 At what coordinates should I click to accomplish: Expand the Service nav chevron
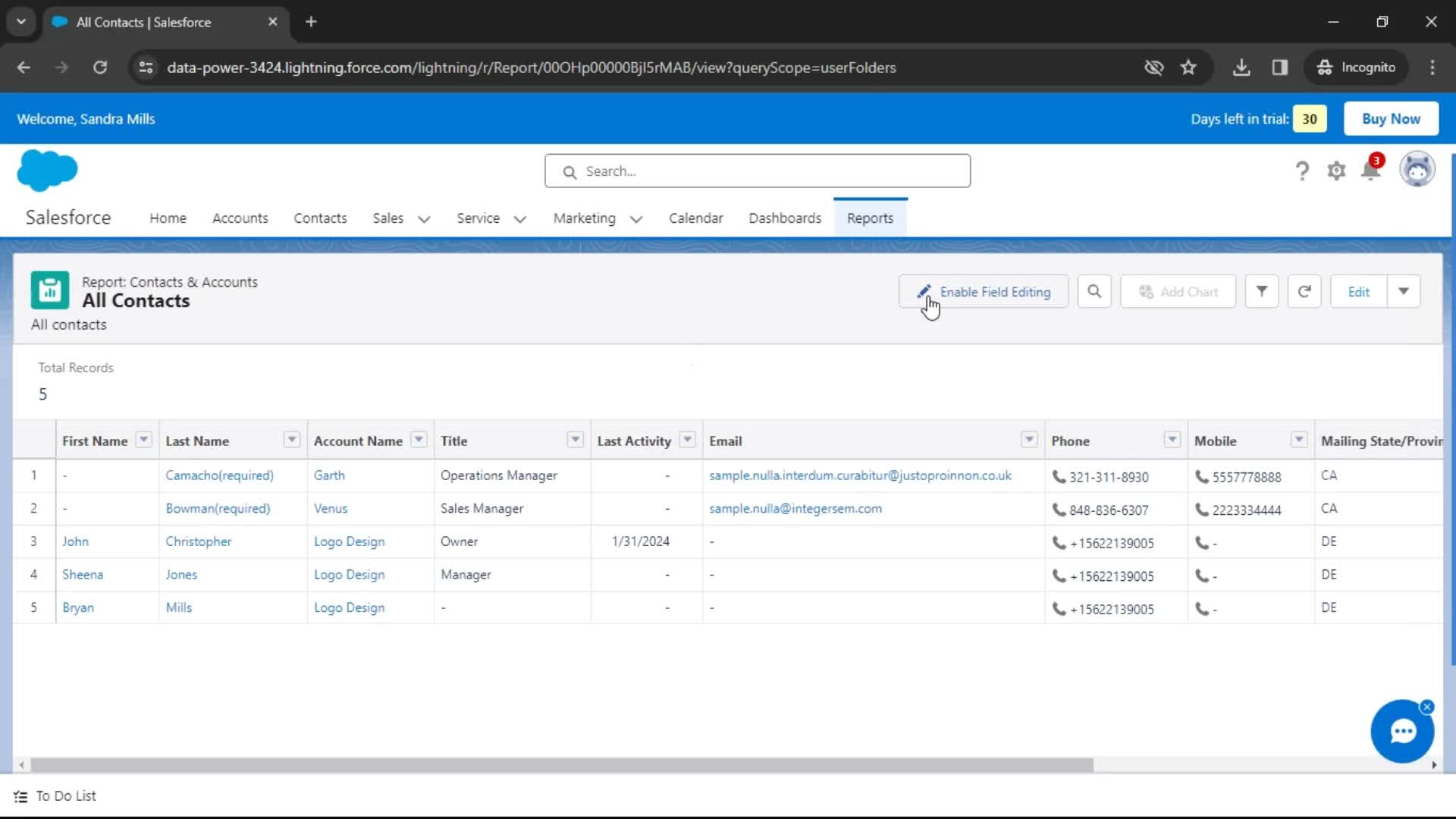coord(519,219)
